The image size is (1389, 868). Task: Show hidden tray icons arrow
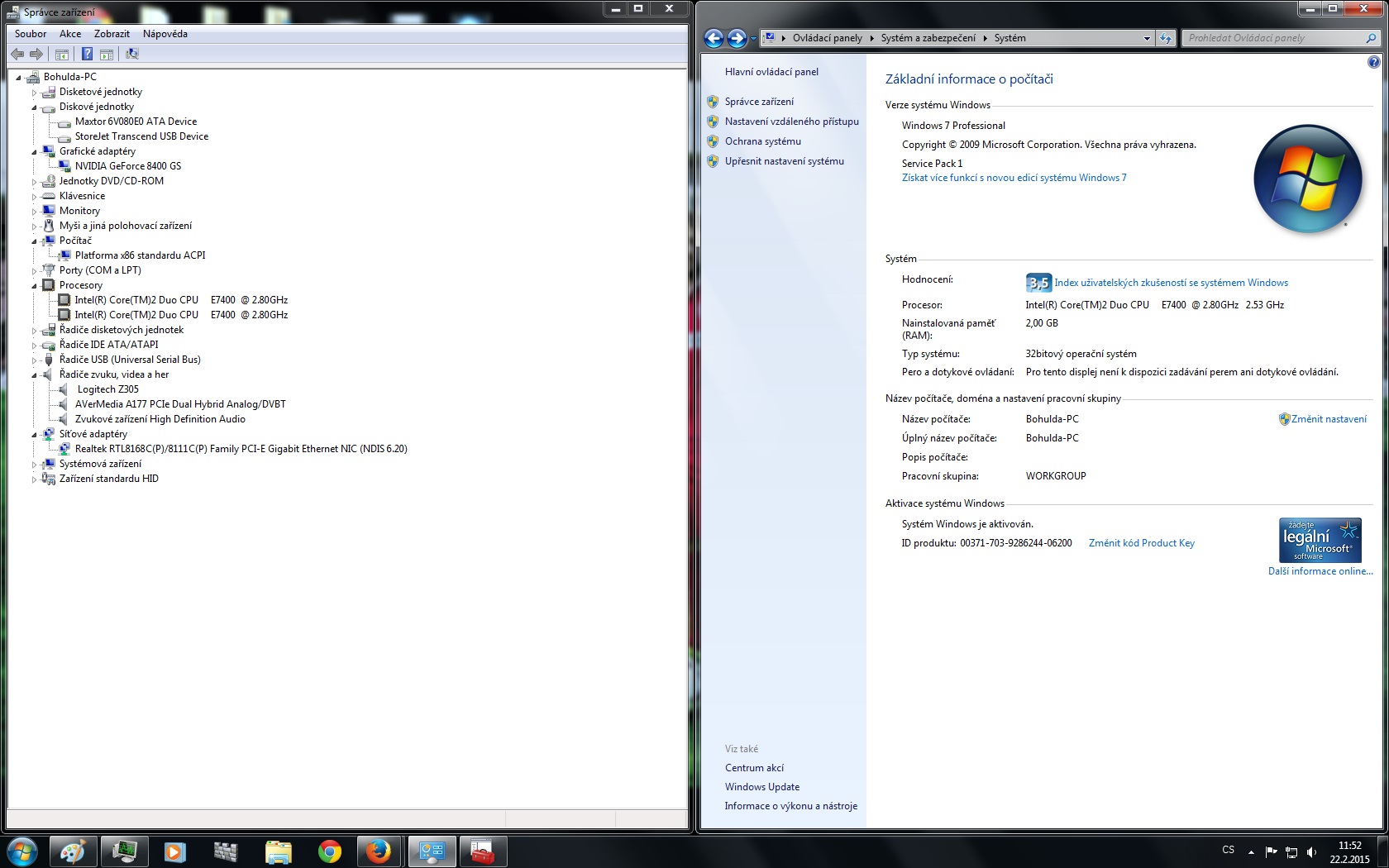click(1251, 852)
